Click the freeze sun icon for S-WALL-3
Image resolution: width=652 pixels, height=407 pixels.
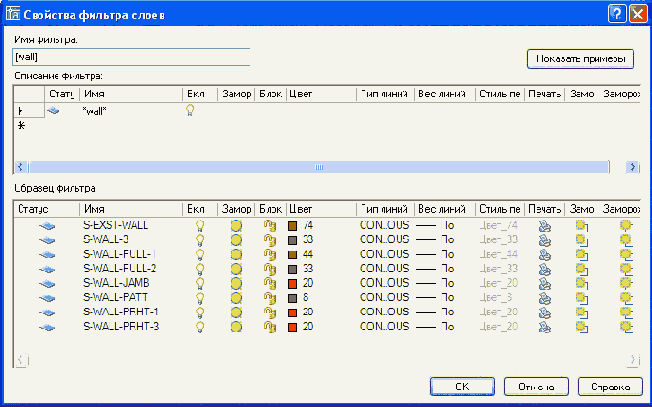click(x=236, y=241)
